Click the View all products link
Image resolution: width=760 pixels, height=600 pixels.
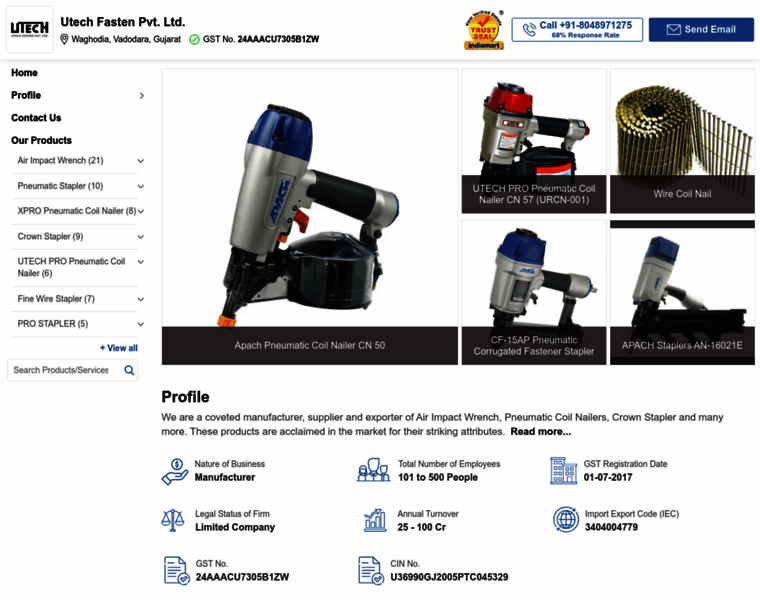(119, 348)
